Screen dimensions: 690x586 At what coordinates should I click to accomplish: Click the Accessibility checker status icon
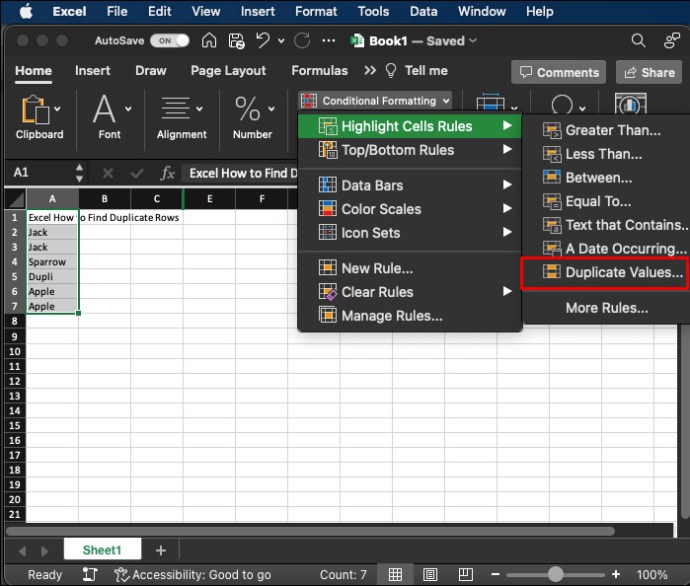[x=121, y=575]
